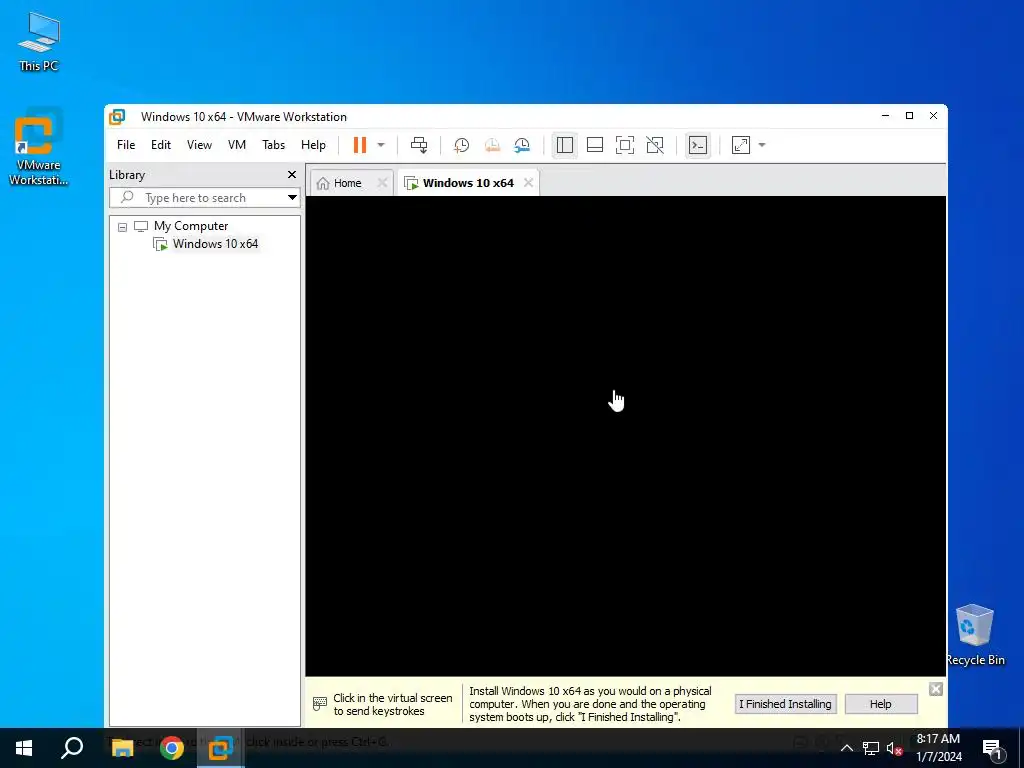Close the Library panel

click(x=292, y=175)
